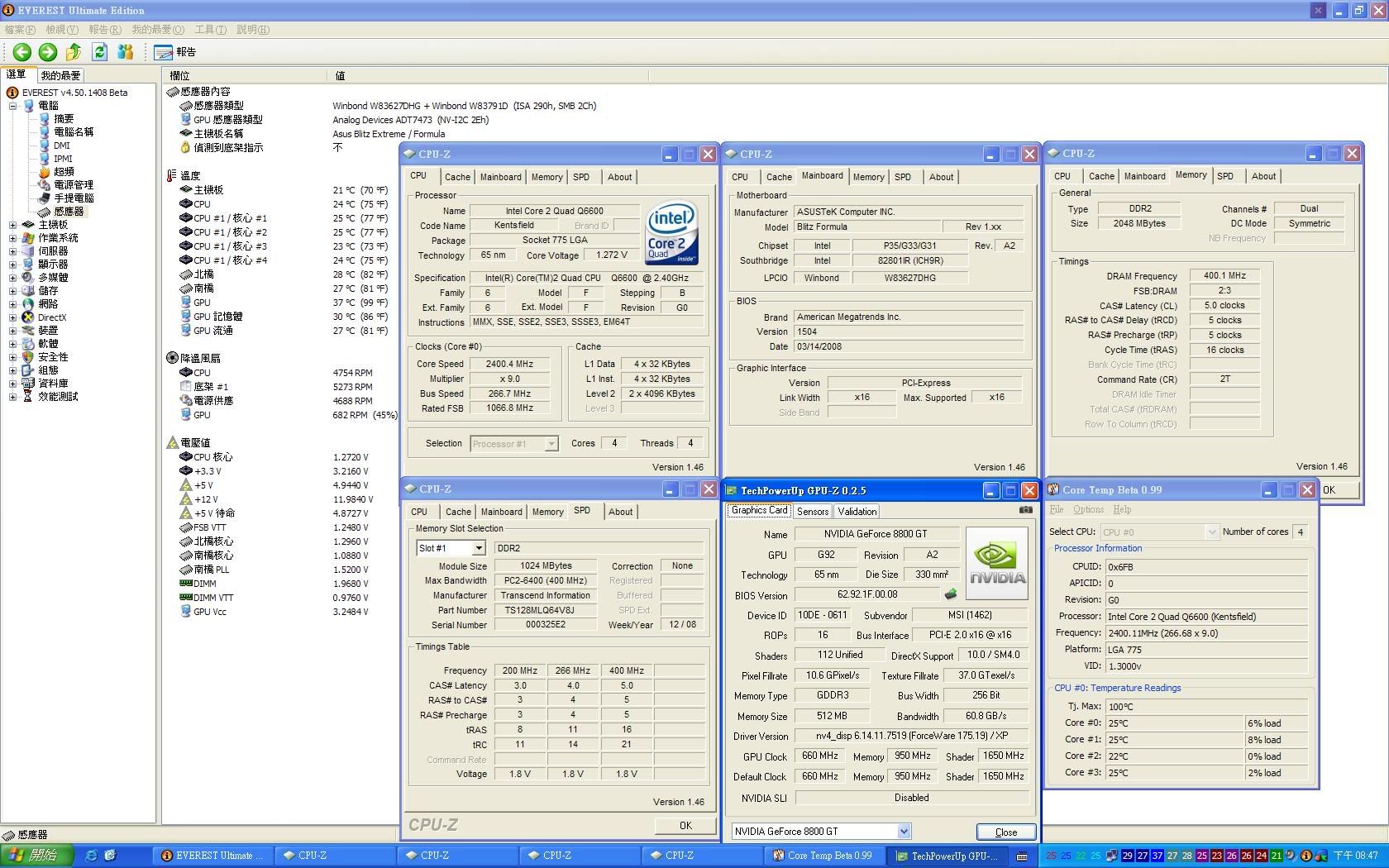Viewport: 1389px width, 868px height.
Task: Open About tab in CPU-Z Motherboard window
Action: click(941, 177)
